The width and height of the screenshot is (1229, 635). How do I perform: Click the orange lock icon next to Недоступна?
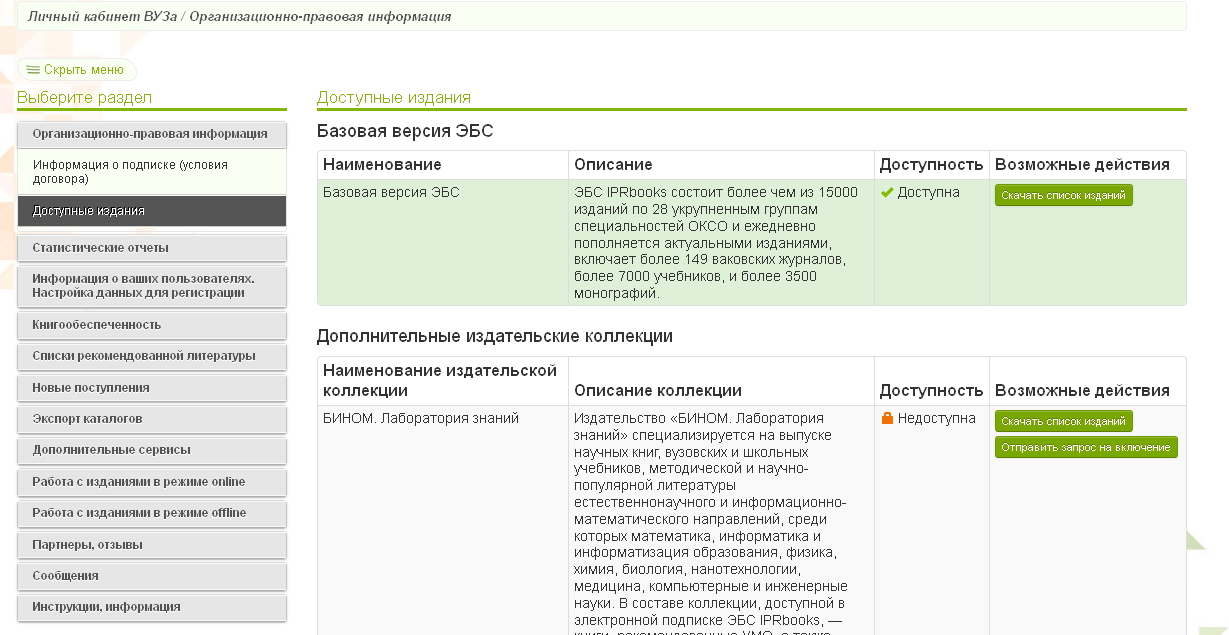point(886,419)
